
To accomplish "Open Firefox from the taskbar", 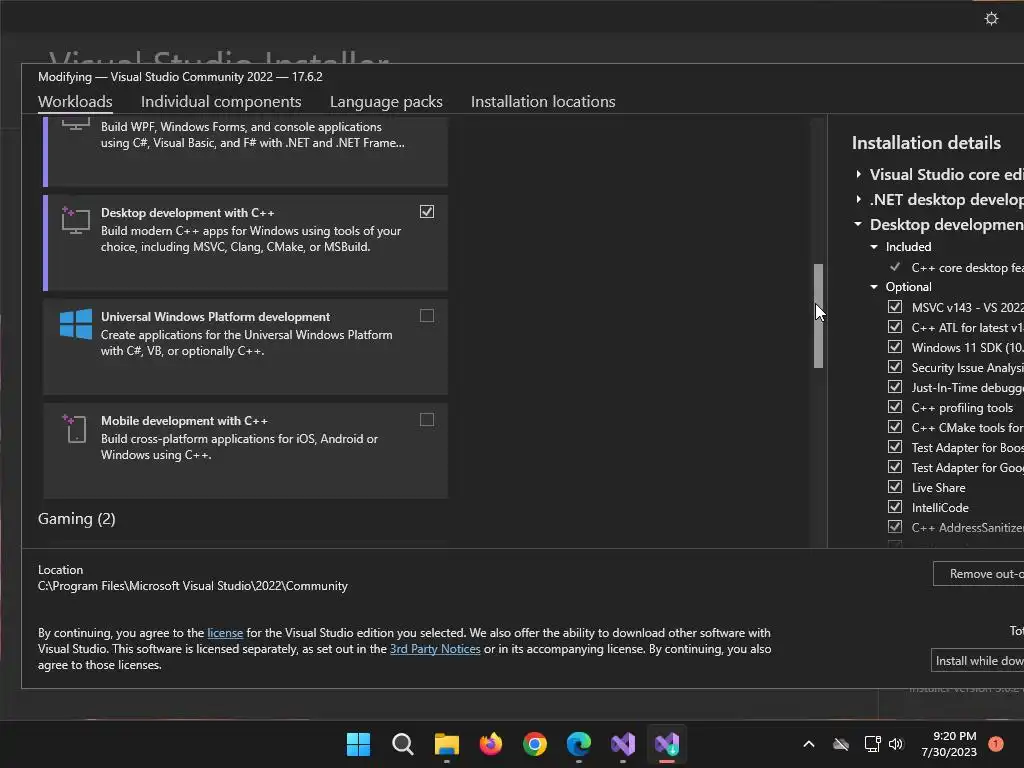I will coord(490,744).
